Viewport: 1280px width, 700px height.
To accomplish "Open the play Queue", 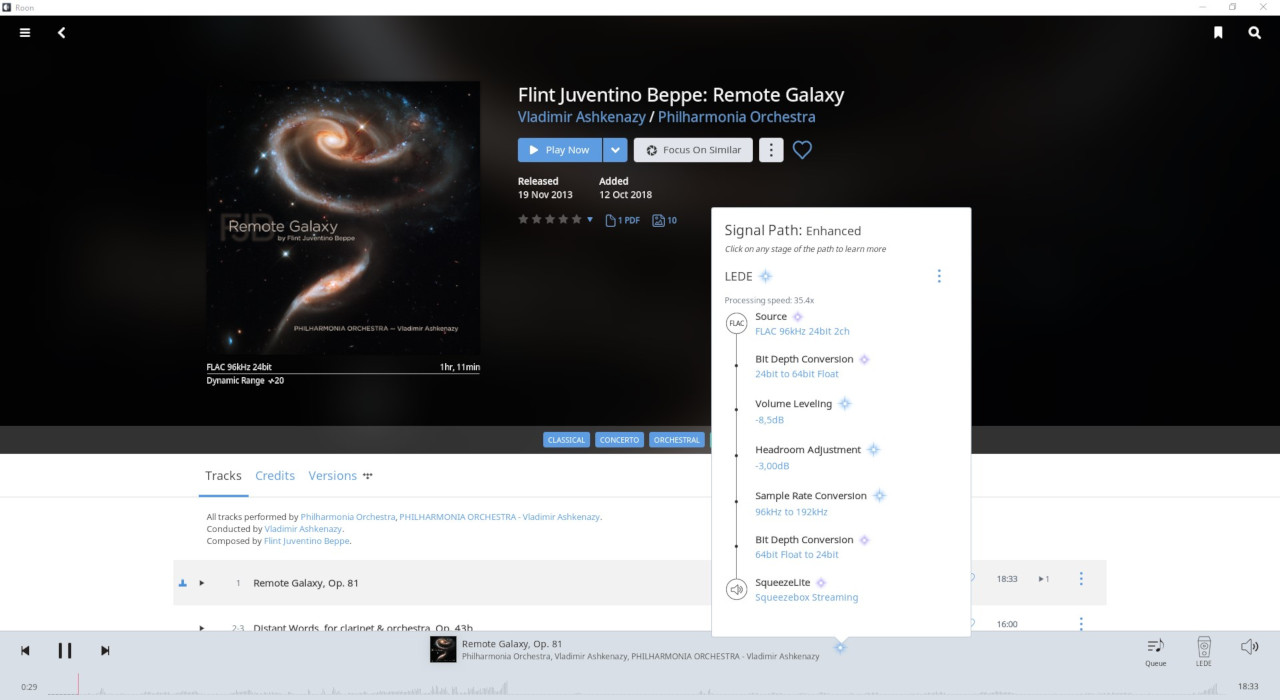I will 1155,651.
